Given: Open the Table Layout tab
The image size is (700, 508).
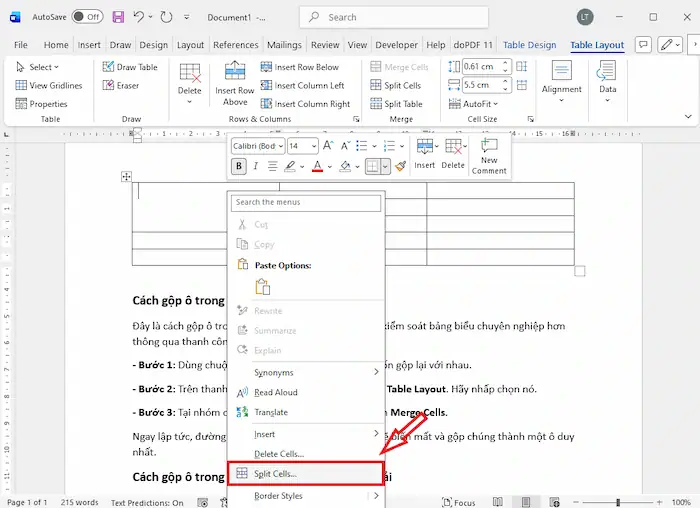Looking at the screenshot, I should tap(597, 45).
